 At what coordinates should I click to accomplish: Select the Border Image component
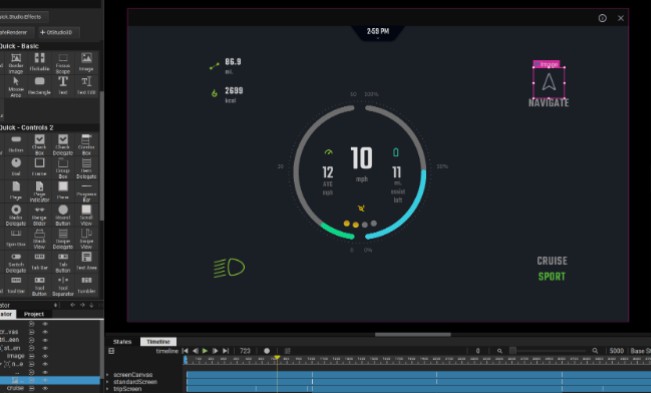16,63
